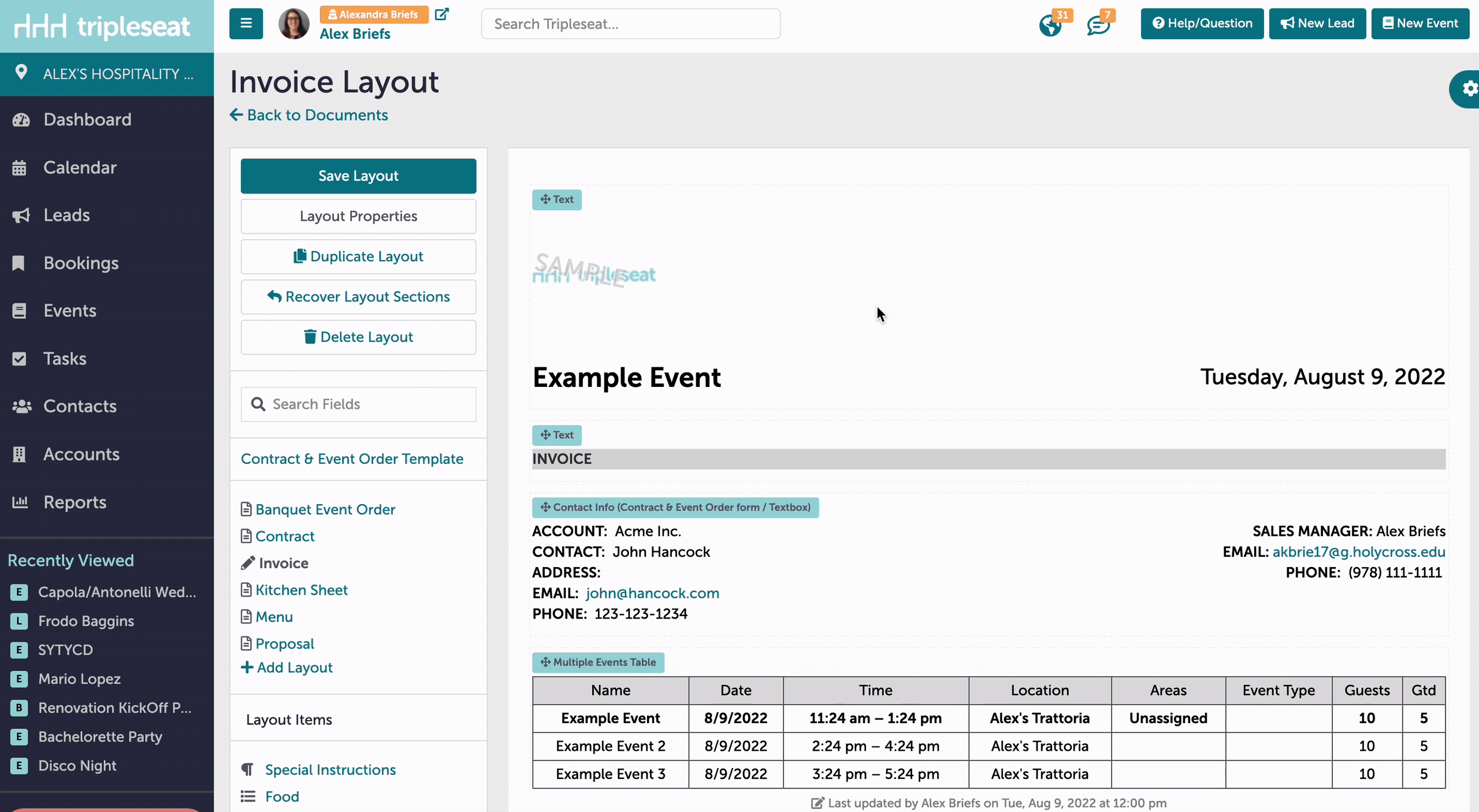
Task: Click external link icon beside Alexandra Briefs
Action: 442,14
